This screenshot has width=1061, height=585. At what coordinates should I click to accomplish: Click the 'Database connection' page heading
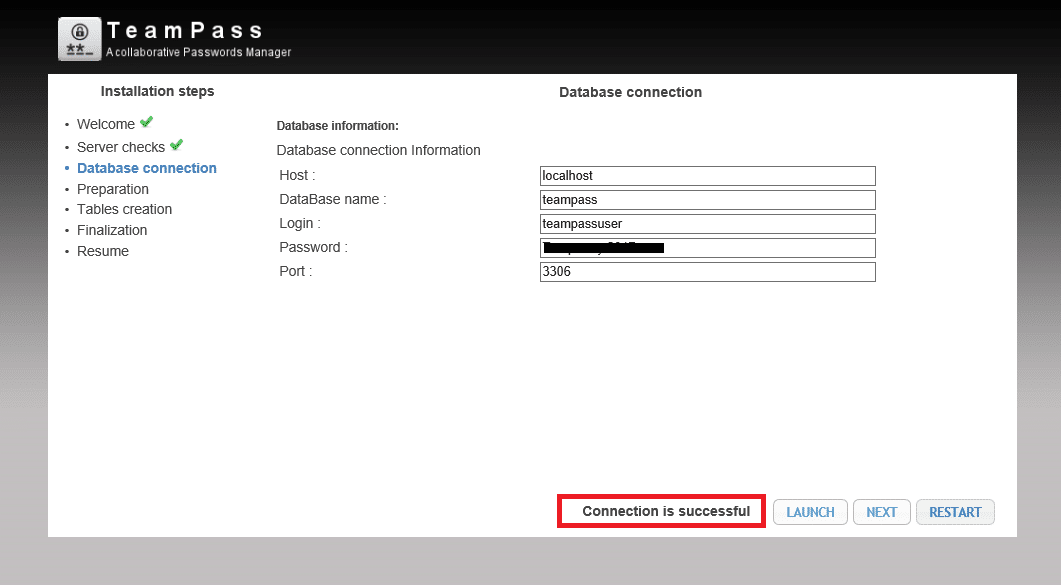tap(630, 93)
